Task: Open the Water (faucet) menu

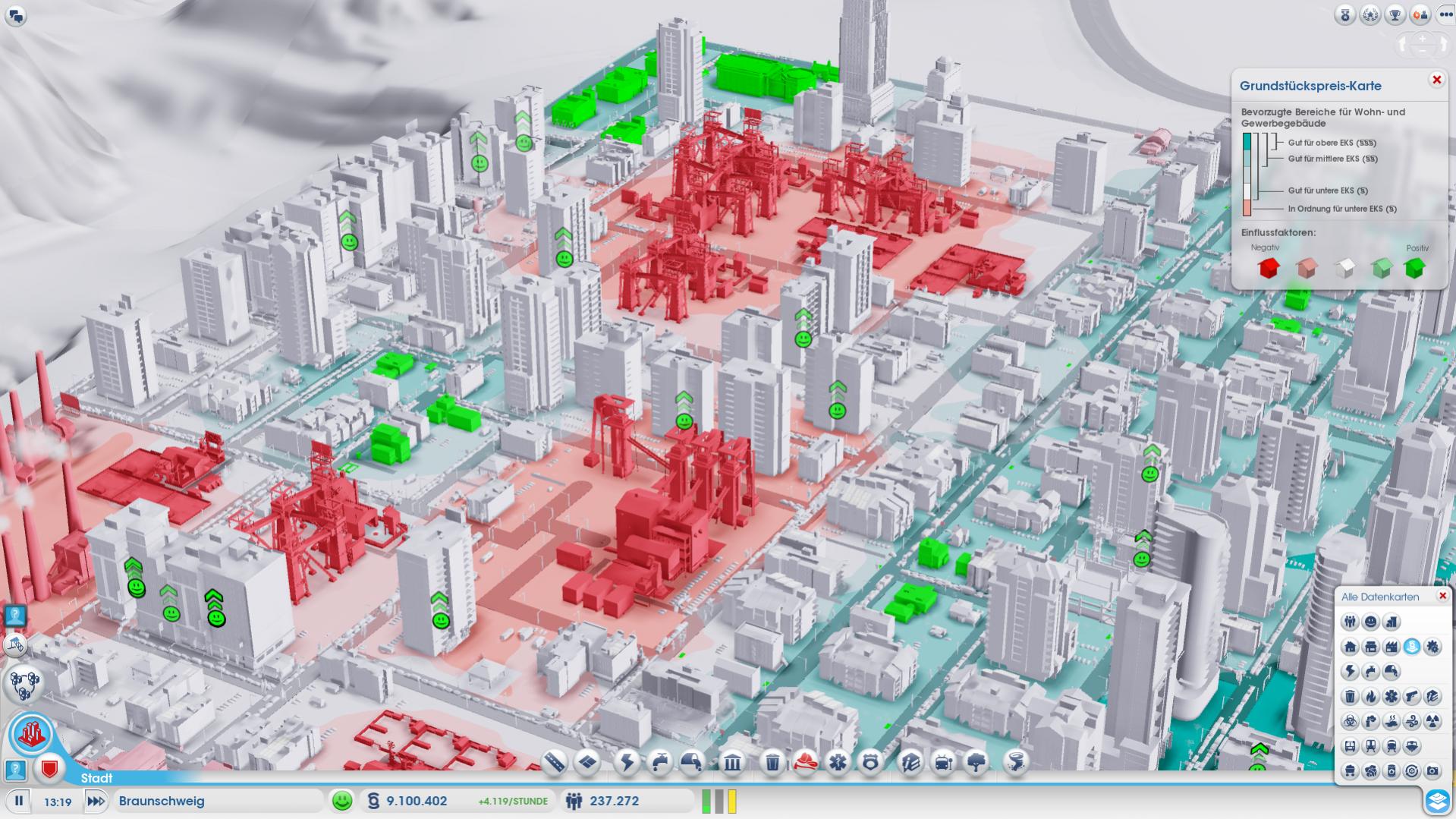Action: [660, 761]
